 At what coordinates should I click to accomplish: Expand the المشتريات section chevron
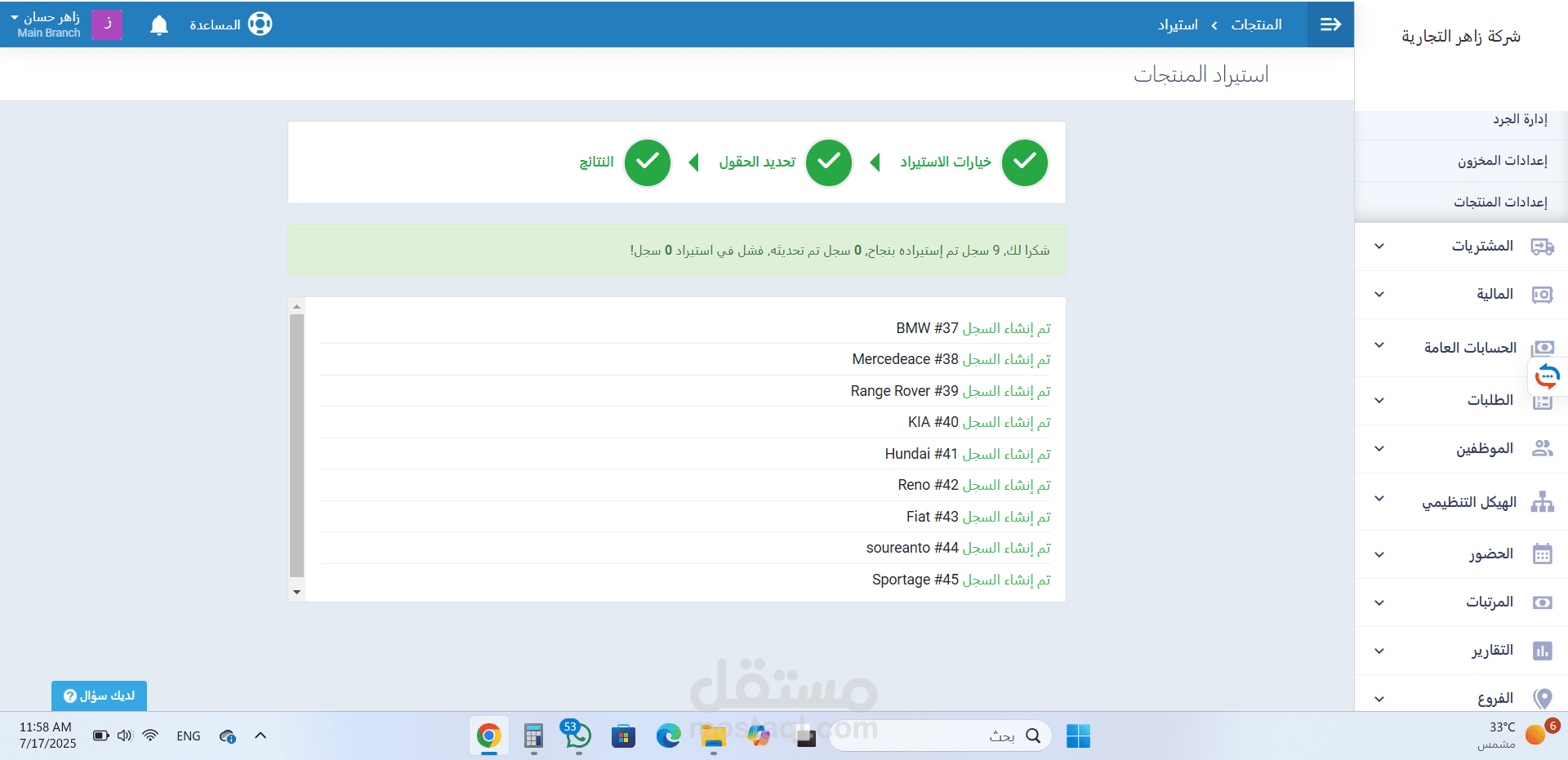[x=1379, y=246]
